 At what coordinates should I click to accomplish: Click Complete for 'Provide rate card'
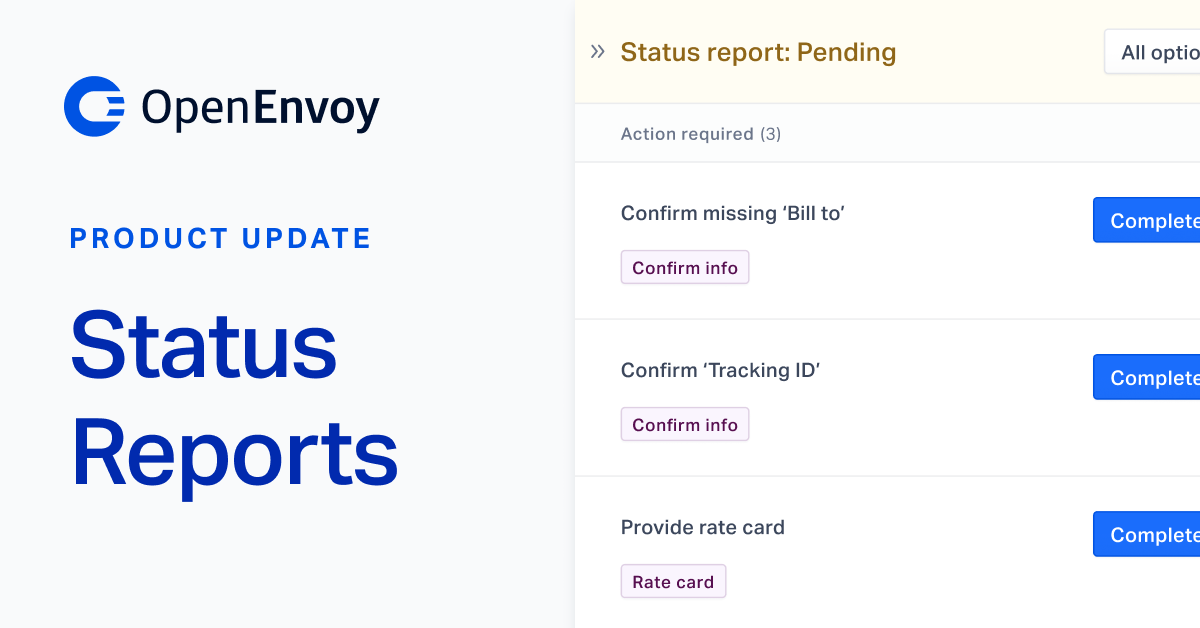point(1150,534)
